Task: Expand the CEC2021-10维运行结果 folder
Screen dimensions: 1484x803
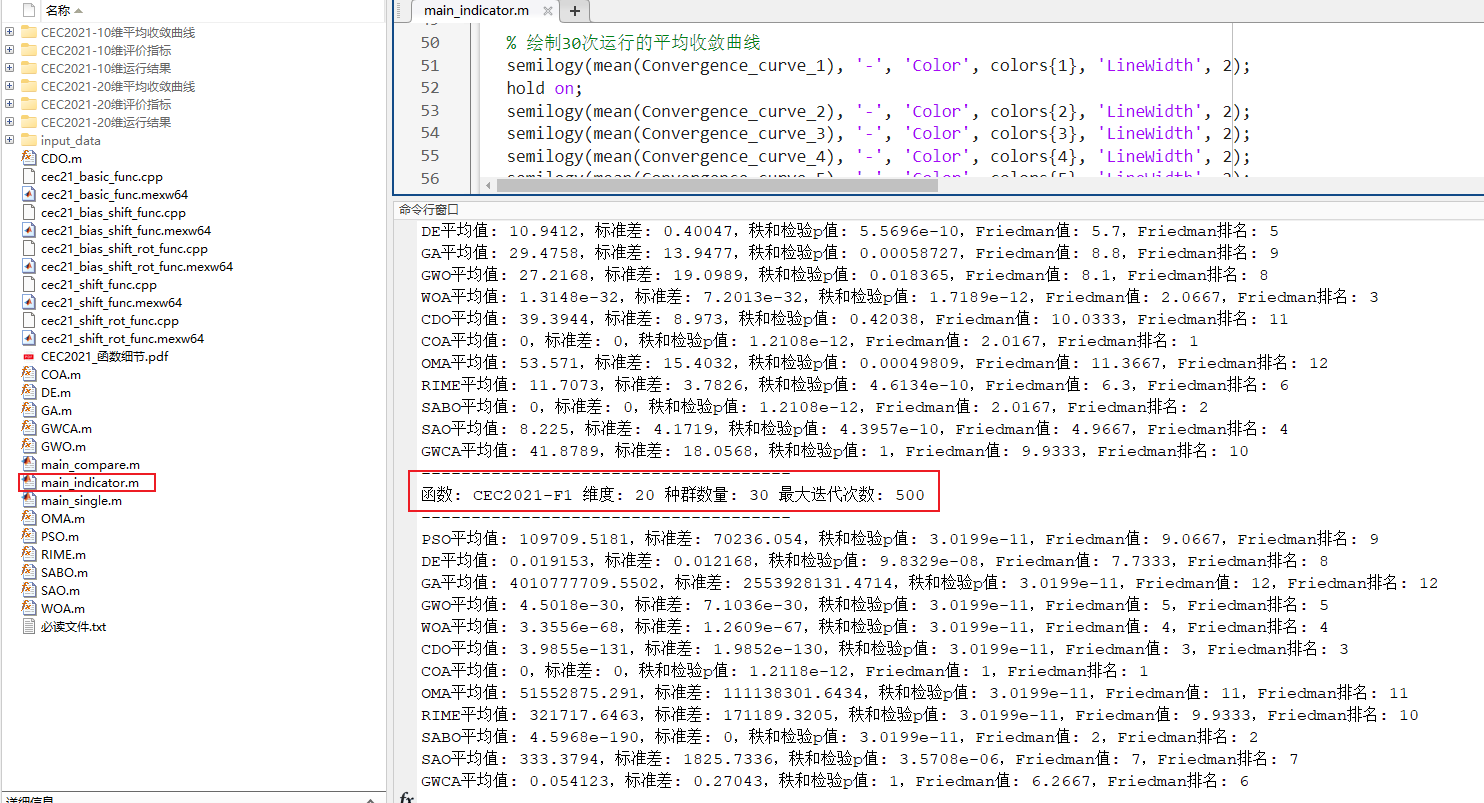Action: pyautogui.click(x=8, y=67)
